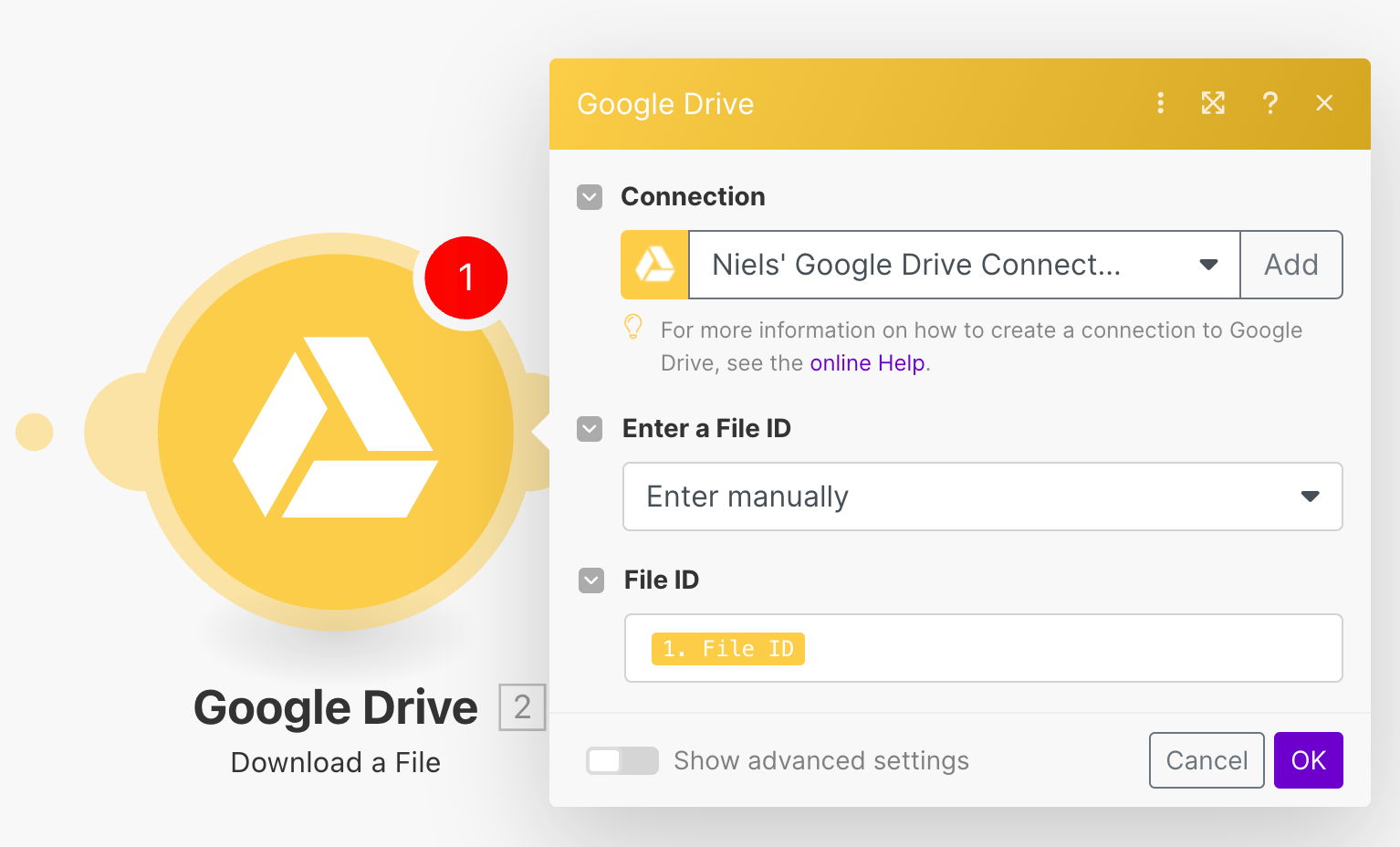Click the 'Show advanced settings' label

pos(821,760)
